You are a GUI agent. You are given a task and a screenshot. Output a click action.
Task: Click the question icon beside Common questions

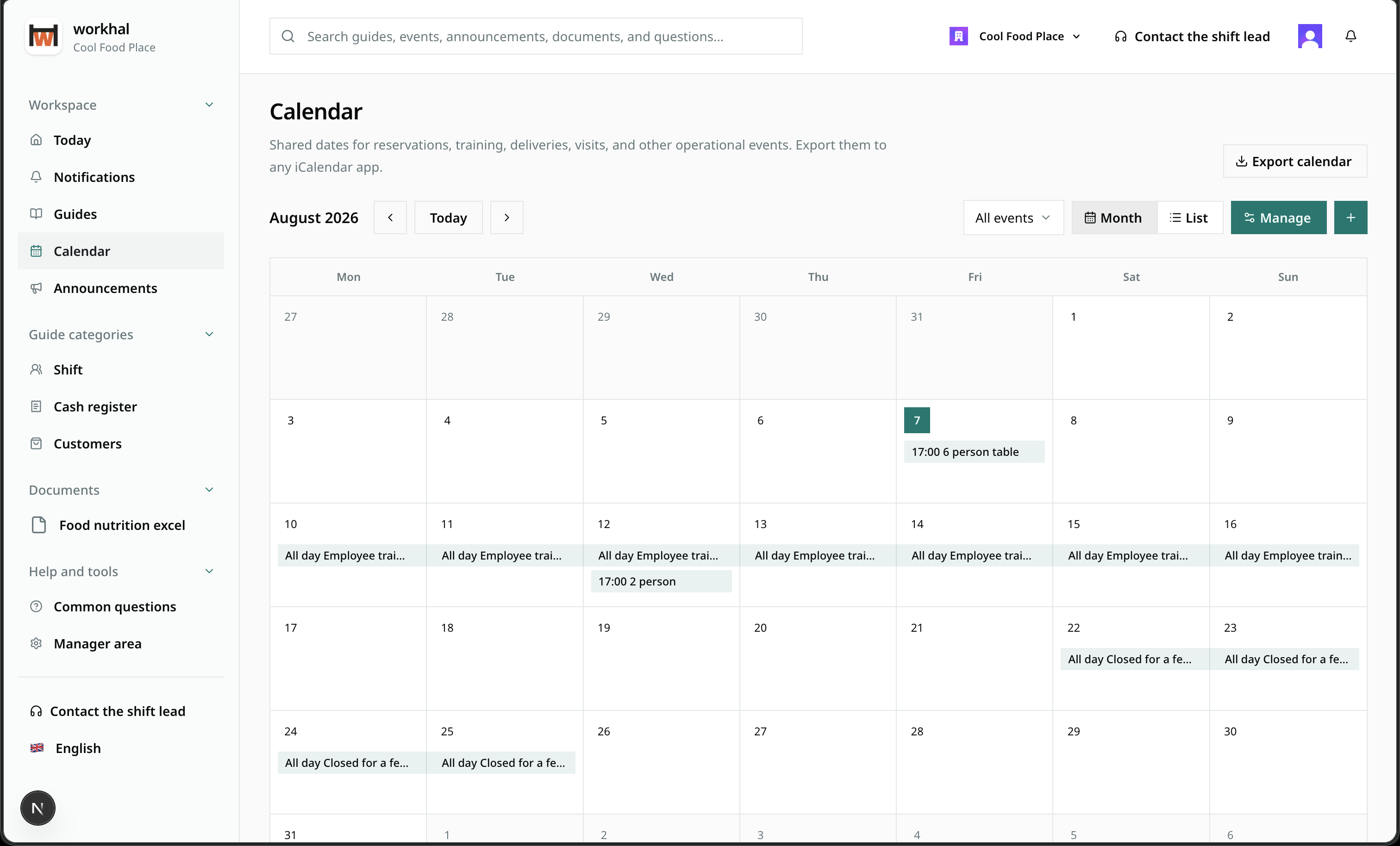coord(37,606)
